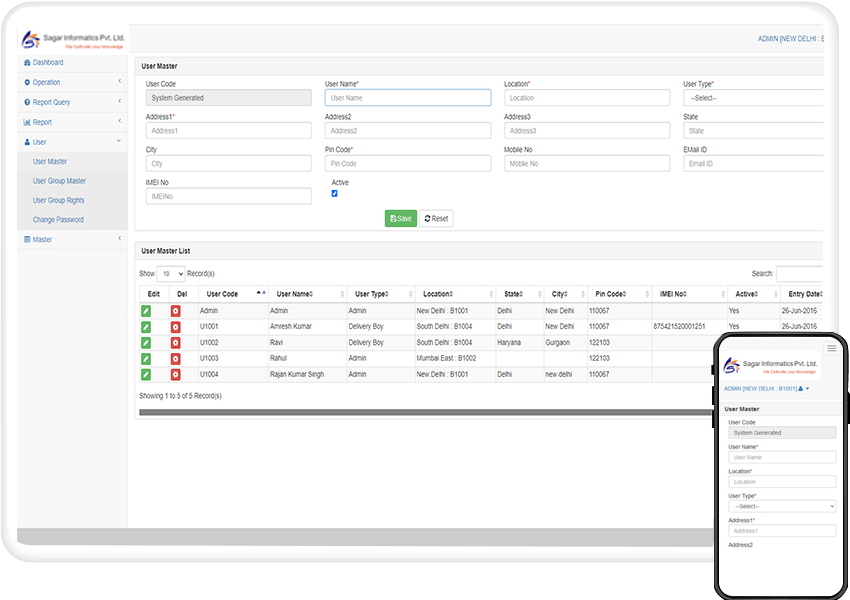Screen dimensions: 850x600
Task: Click the 'Mumbai East : B1002' cell
Action: (x=446, y=358)
